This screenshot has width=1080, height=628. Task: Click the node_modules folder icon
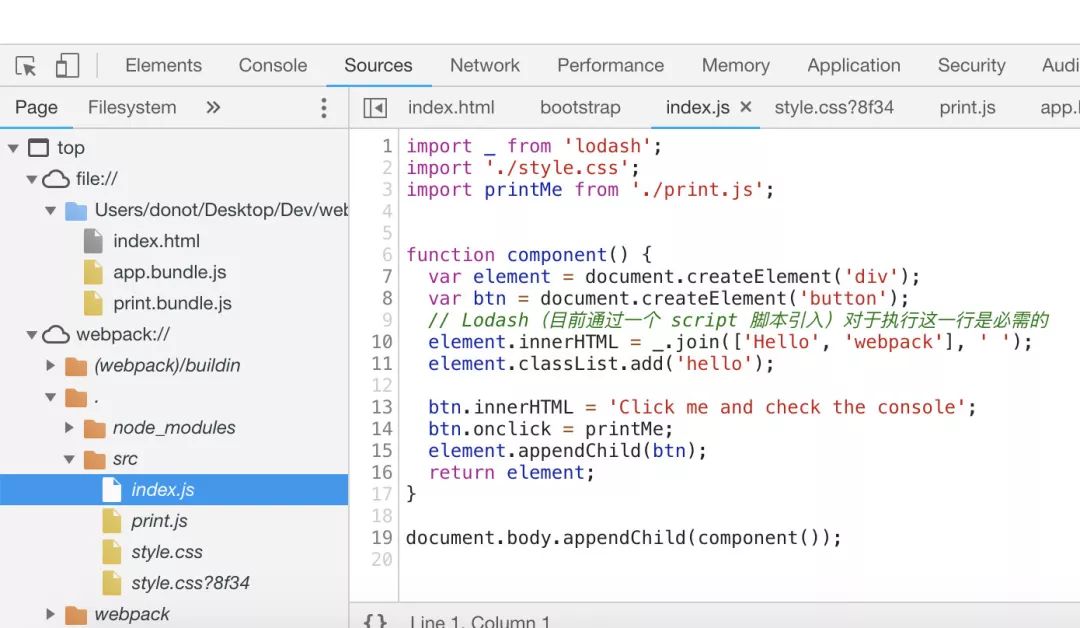point(94,428)
